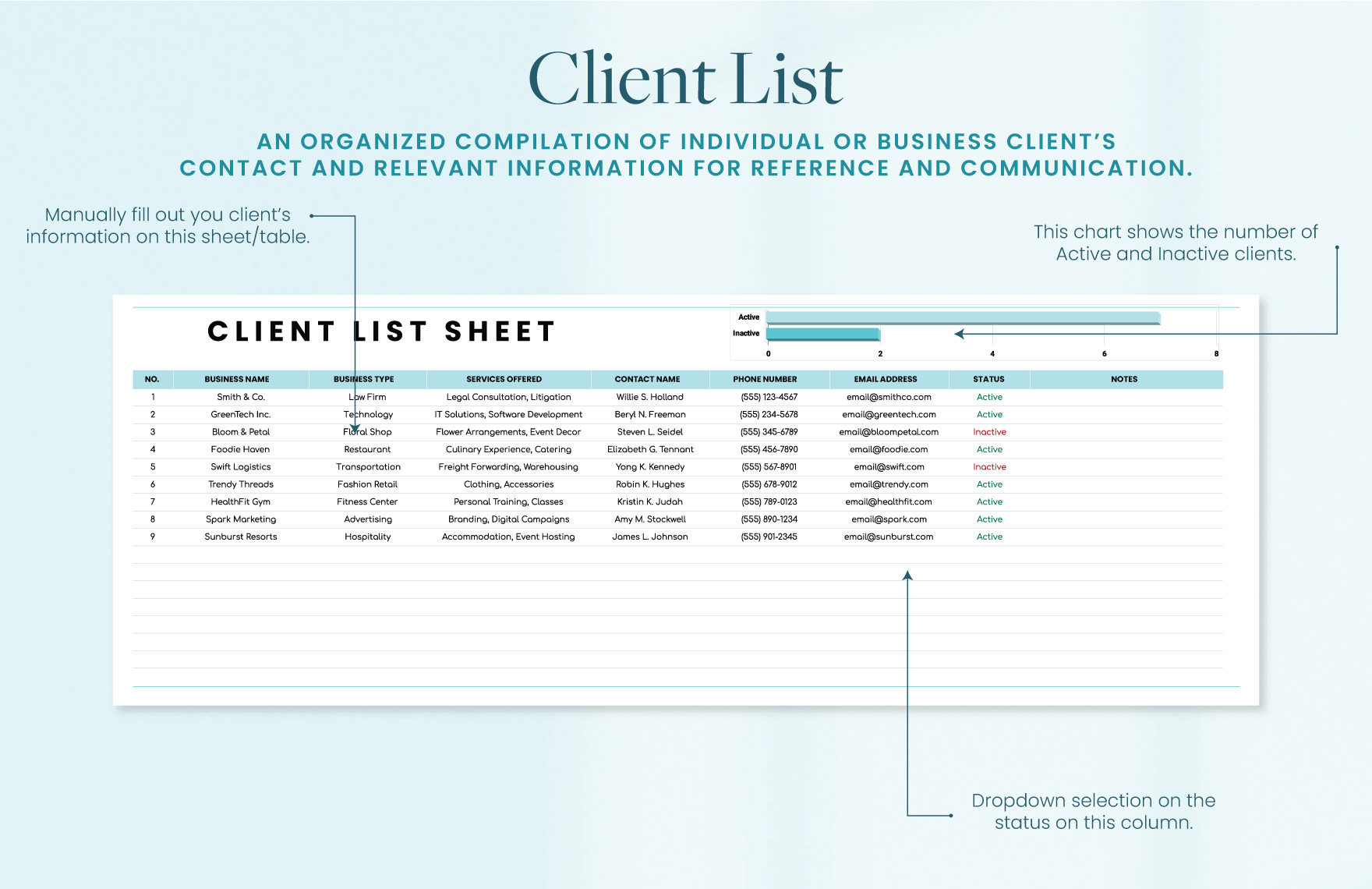Select the NOTES column header

(1123, 379)
